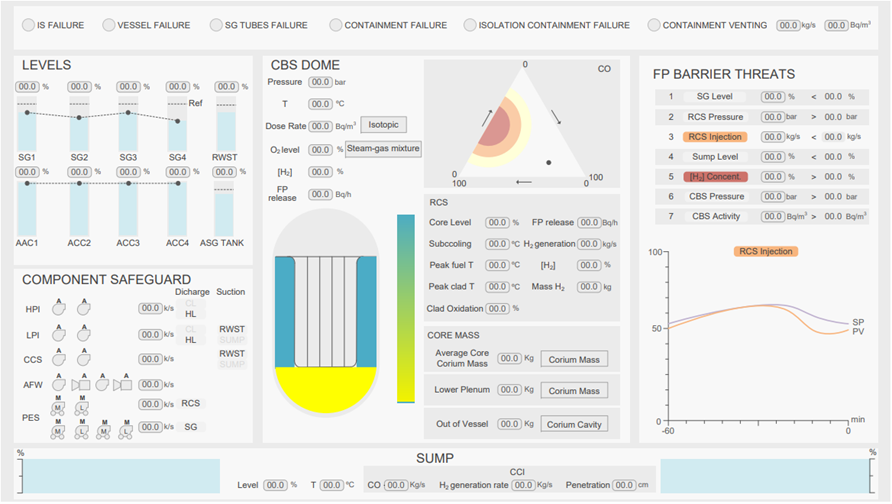The height and width of the screenshot is (504, 892).
Task: Choose RWST suction for the LPI row
Action: click(231, 329)
